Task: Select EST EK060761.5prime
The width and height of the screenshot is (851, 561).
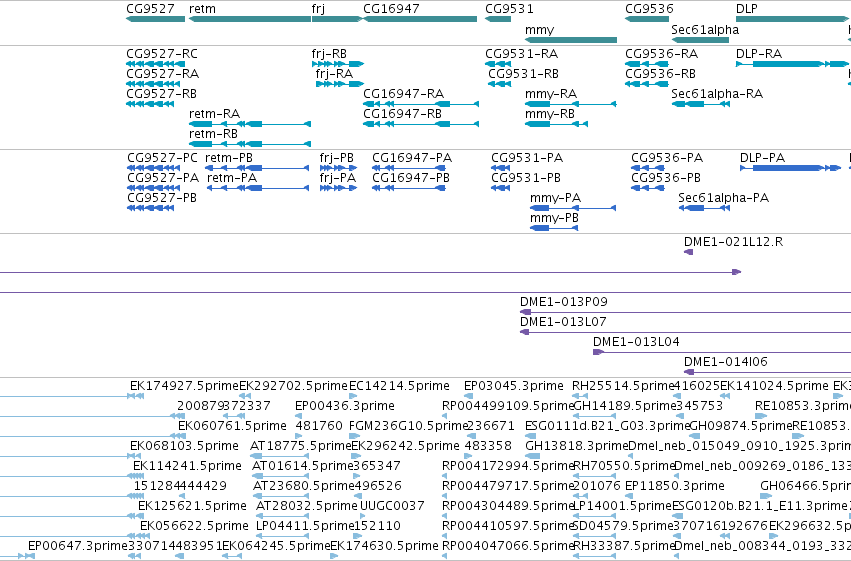Action: (x=232, y=426)
